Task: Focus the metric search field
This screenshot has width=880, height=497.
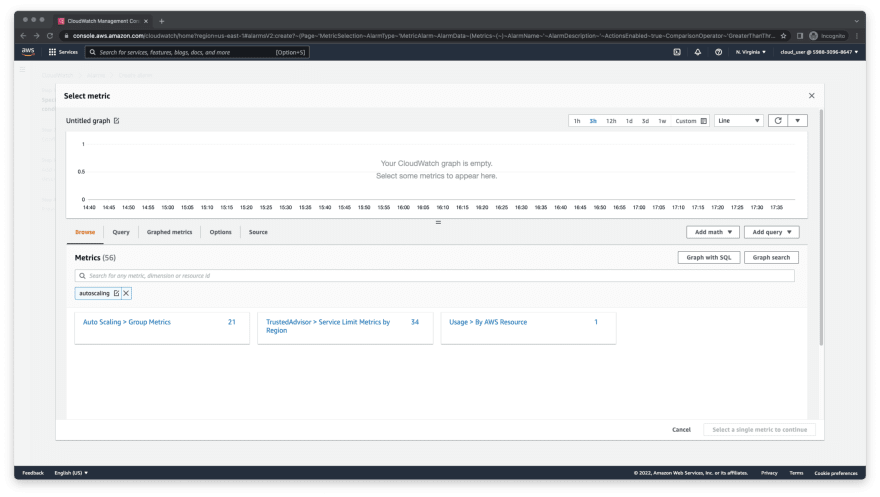Action: coord(434,276)
